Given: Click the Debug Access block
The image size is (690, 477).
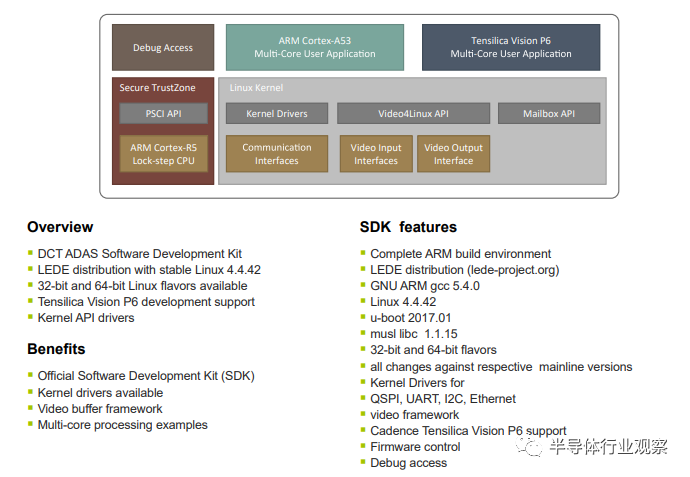Looking at the screenshot, I should 163,48.
